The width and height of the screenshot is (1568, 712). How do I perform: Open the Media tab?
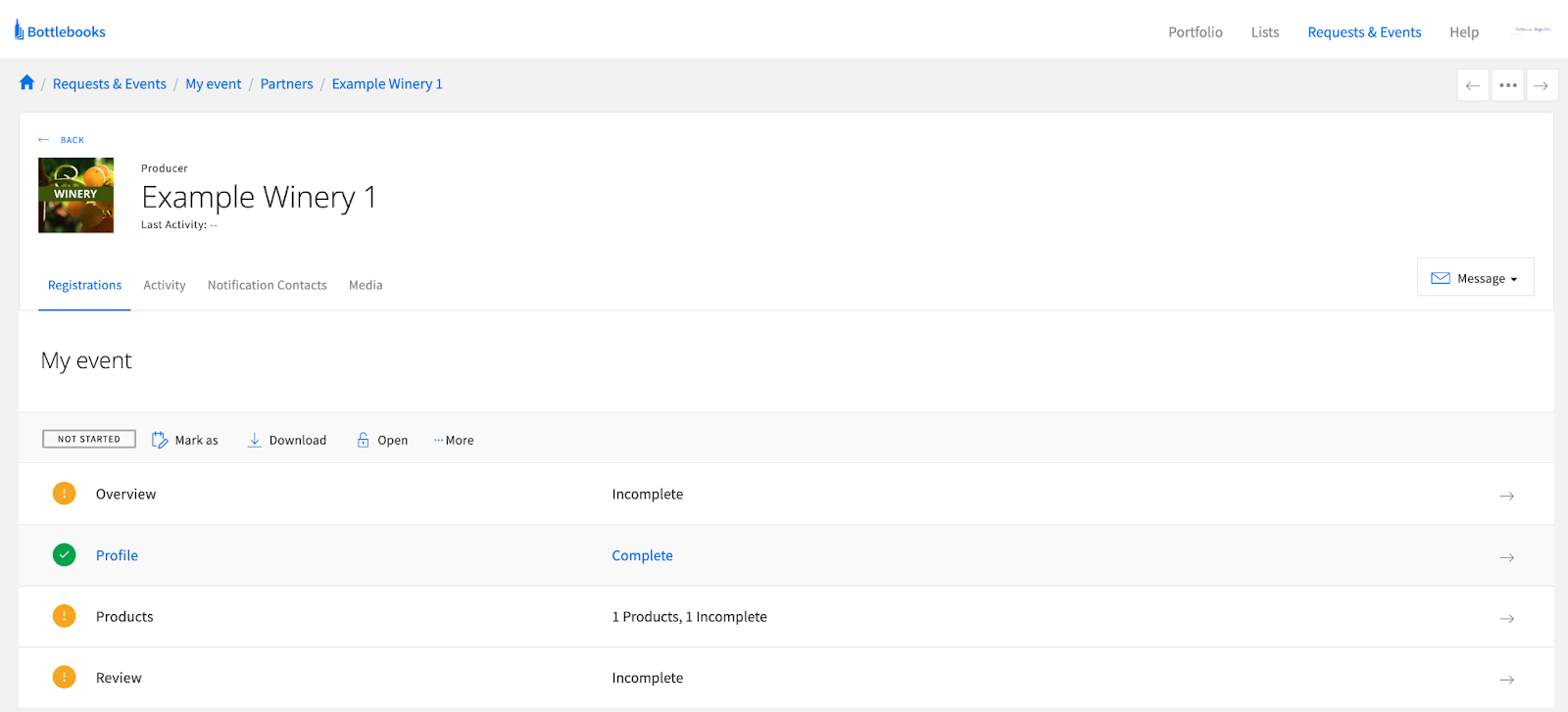coord(366,285)
